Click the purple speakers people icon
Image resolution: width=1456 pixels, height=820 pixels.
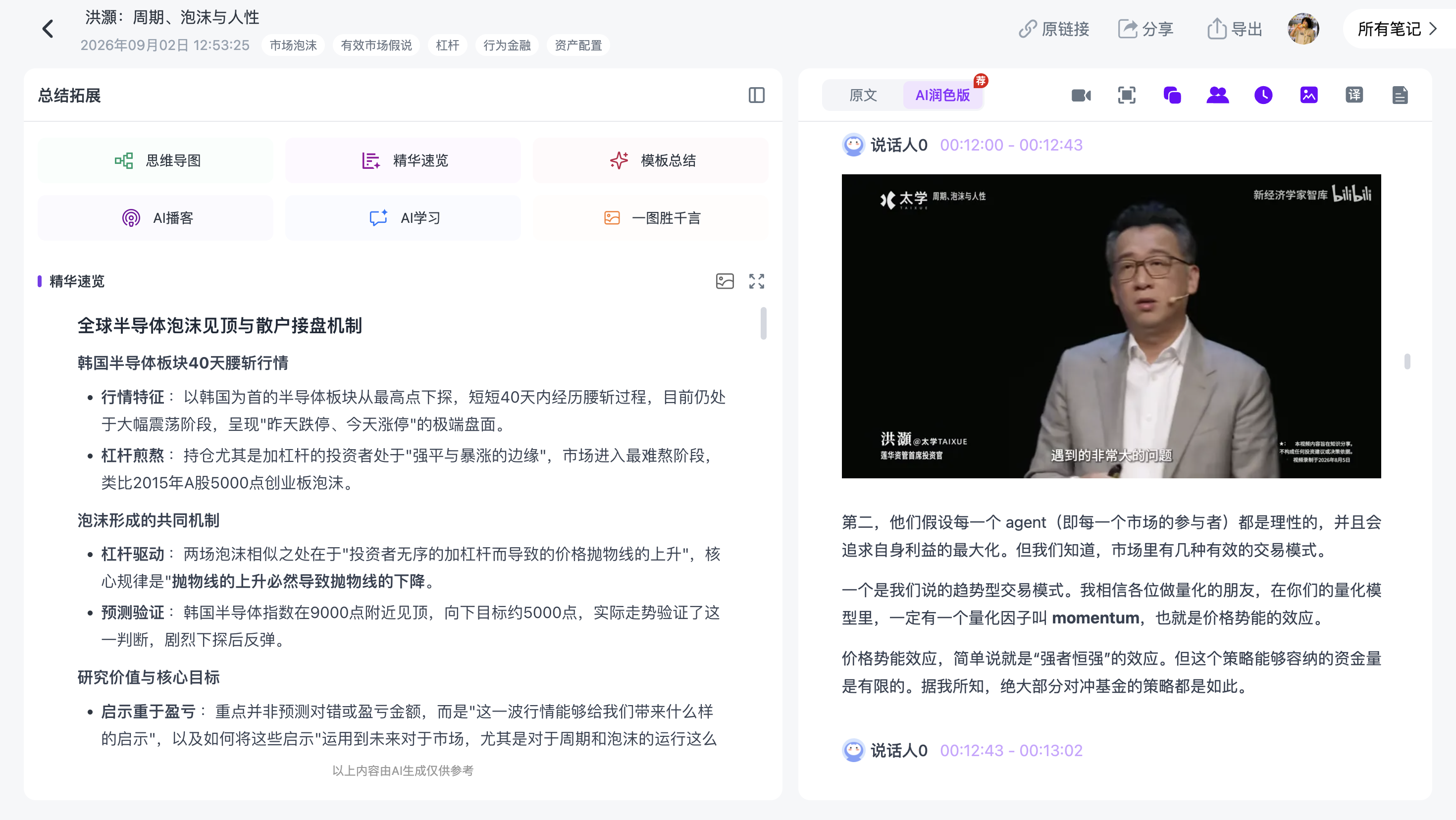[x=1217, y=96]
